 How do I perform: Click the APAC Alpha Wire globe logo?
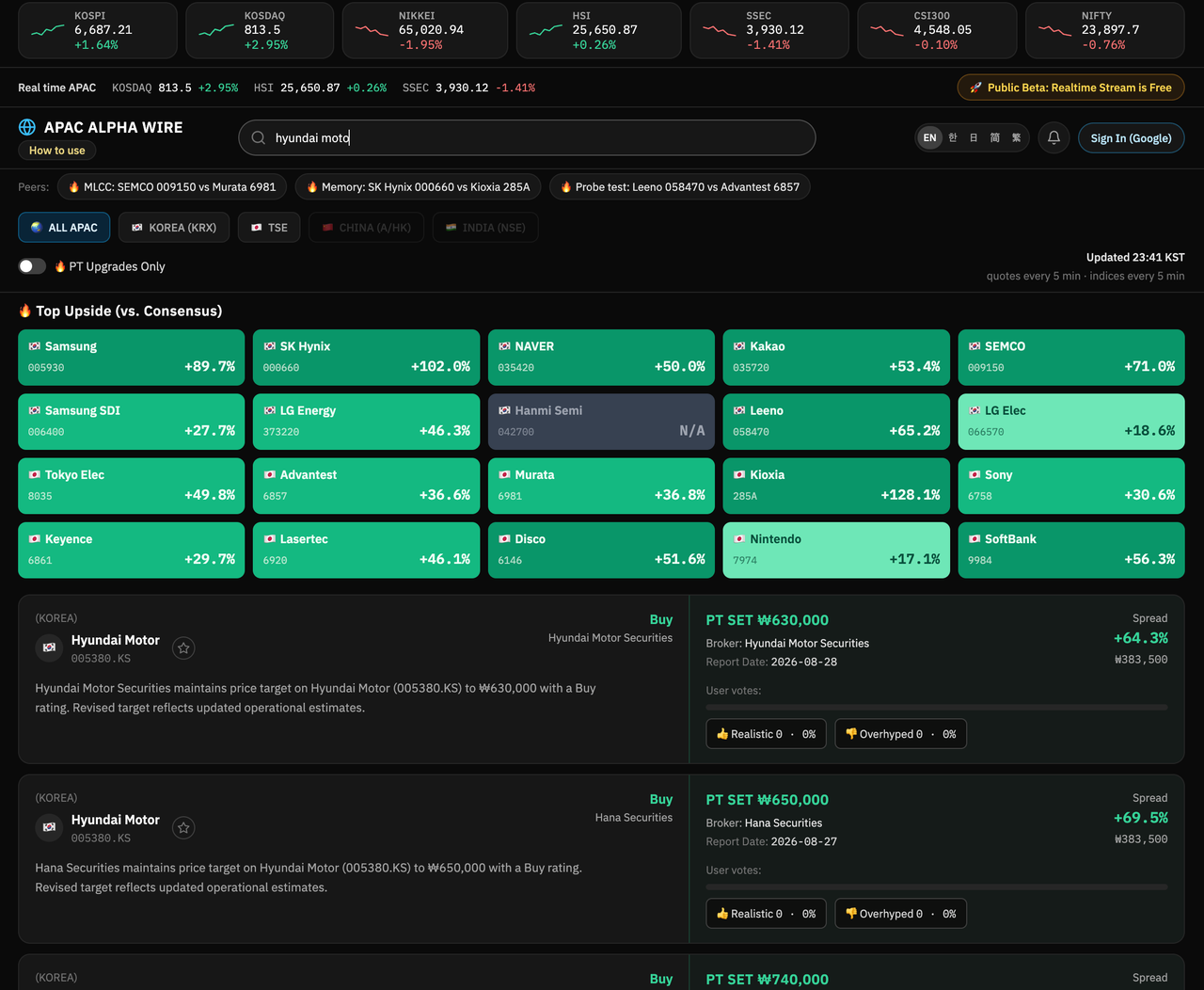(27, 127)
